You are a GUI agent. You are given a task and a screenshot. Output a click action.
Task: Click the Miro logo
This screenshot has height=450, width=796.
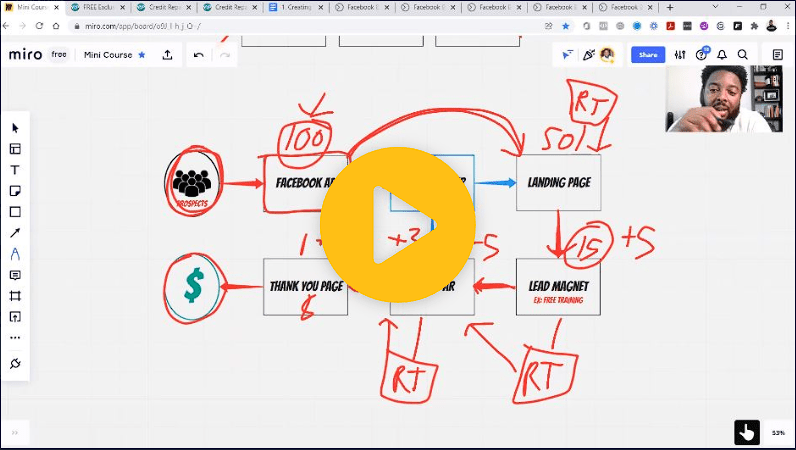click(x=25, y=54)
